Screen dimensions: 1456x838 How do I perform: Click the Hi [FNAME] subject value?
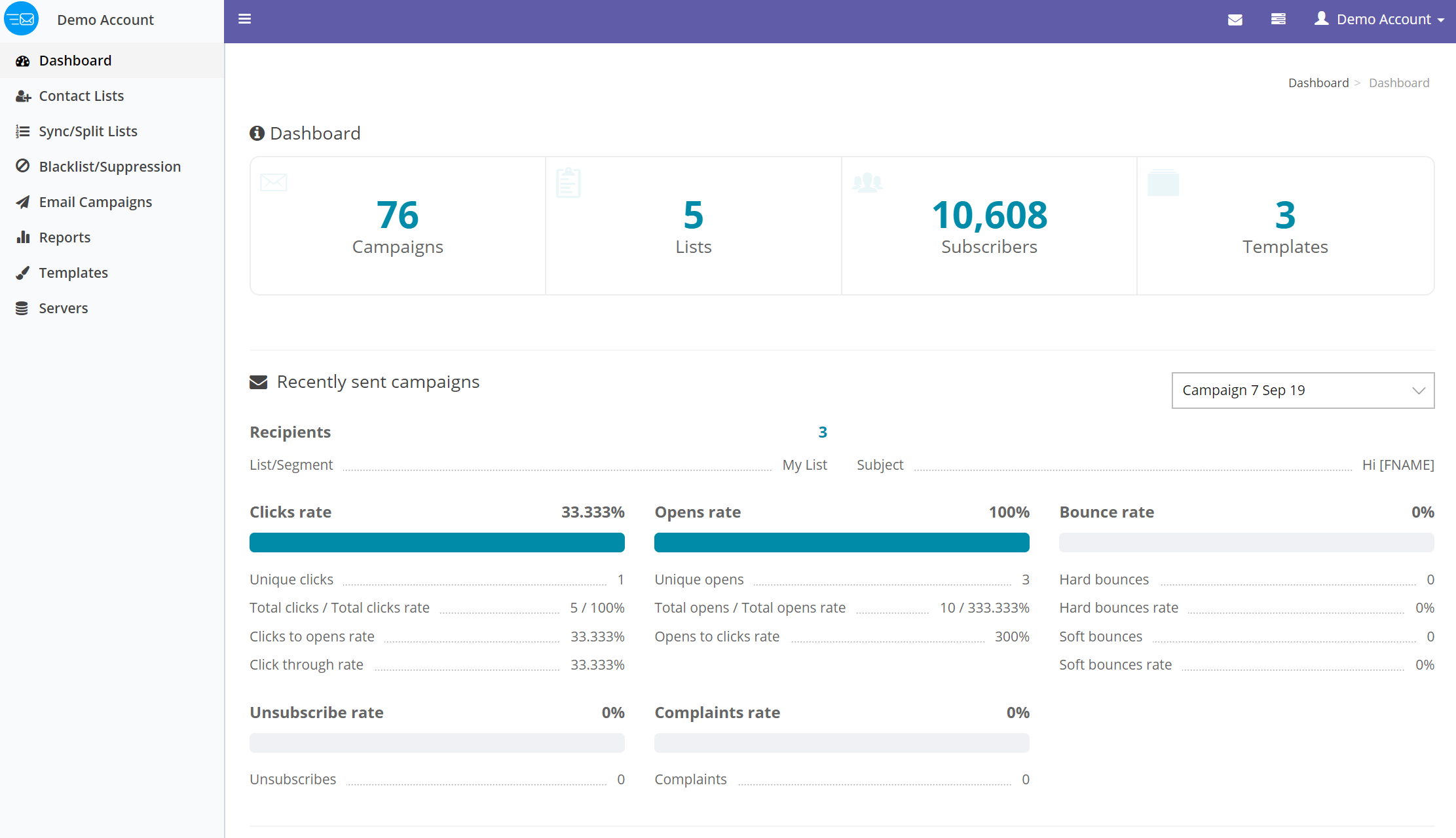(1398, 465)
